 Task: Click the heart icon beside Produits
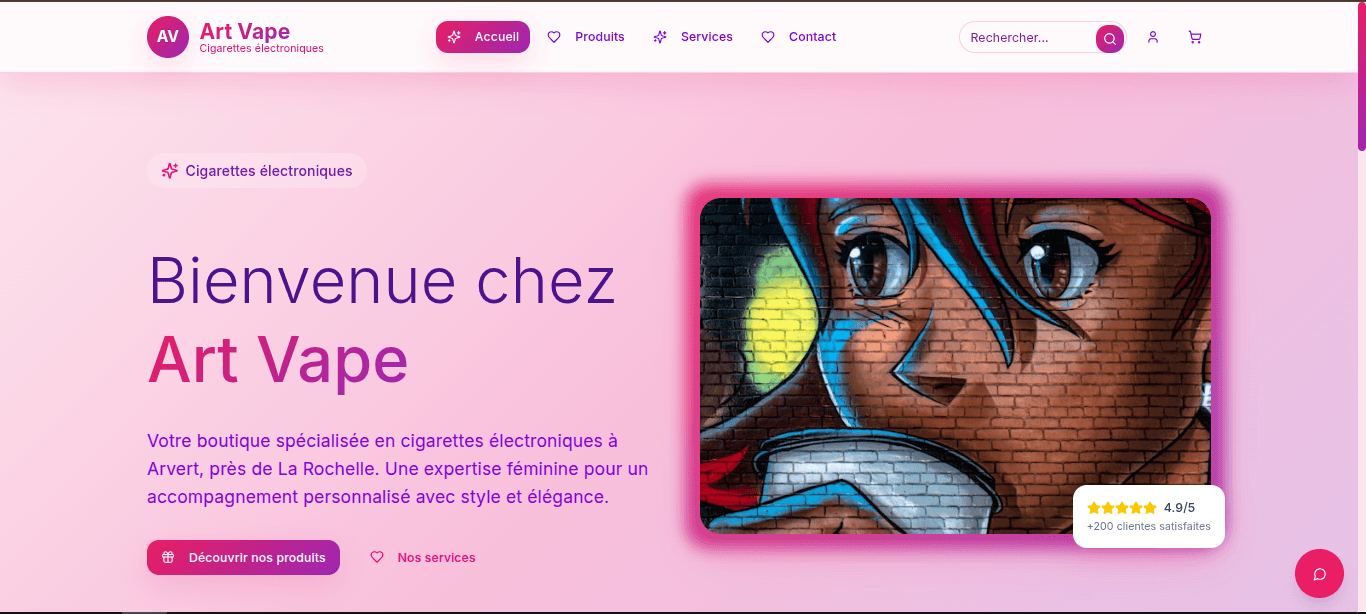pyautogui.click(x=554, y=37)
